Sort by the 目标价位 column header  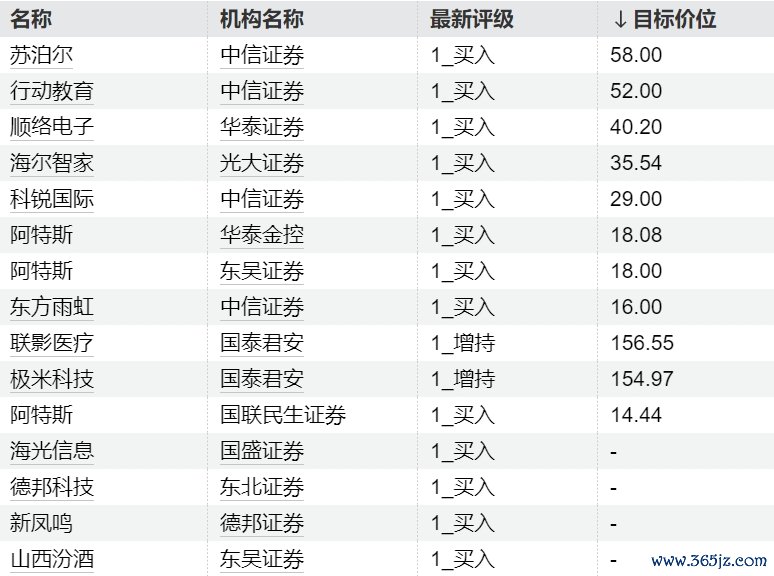[665, 19]
